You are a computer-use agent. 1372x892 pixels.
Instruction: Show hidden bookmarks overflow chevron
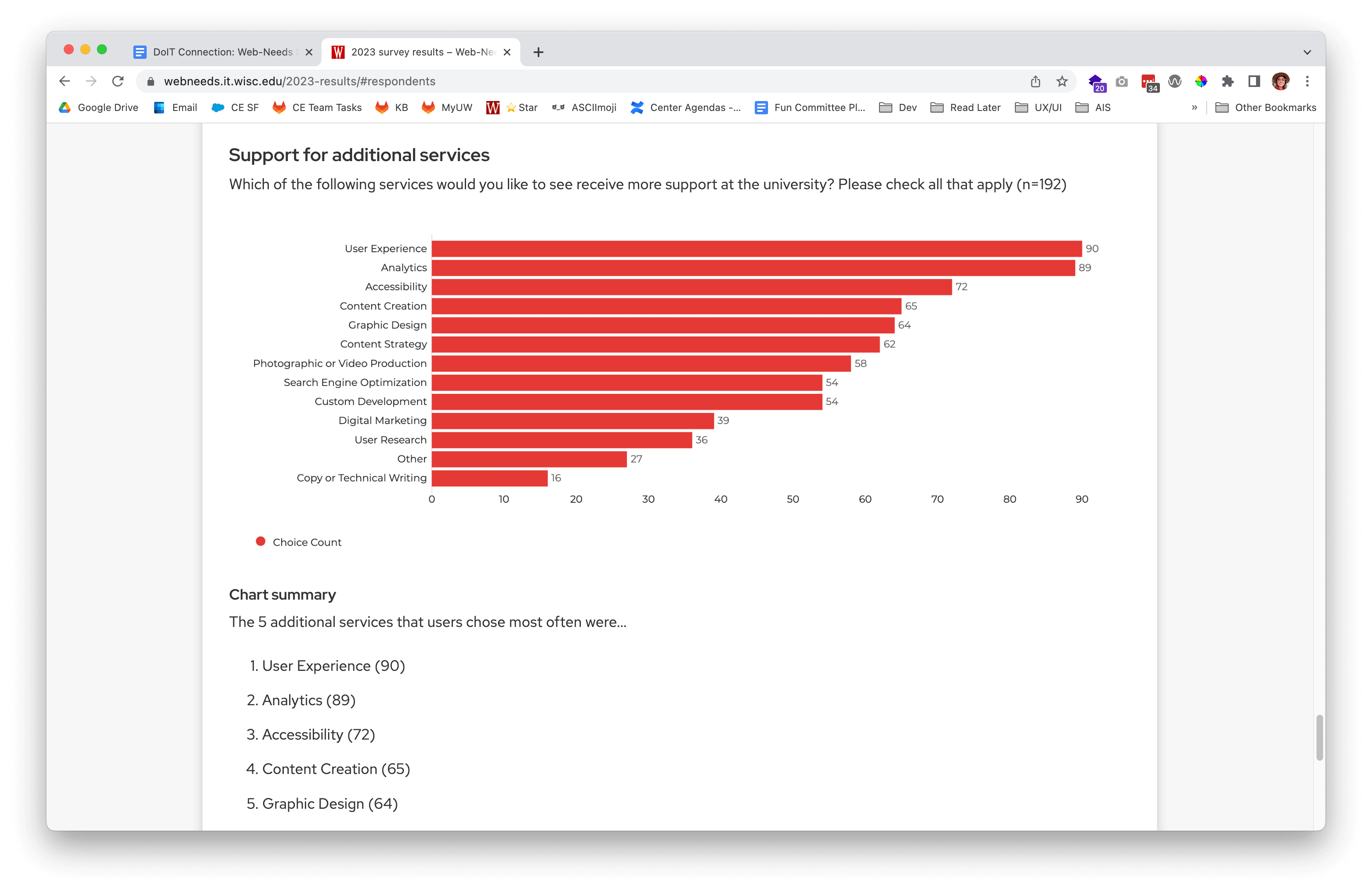(1194, 108)
